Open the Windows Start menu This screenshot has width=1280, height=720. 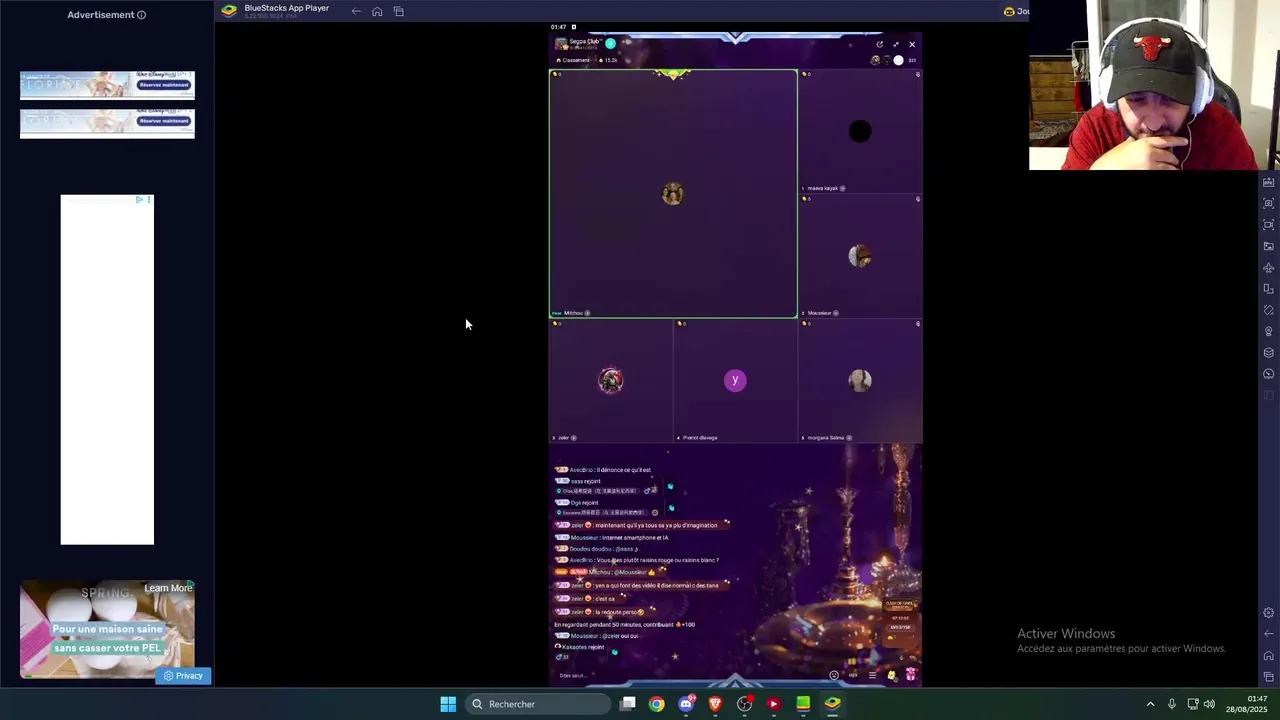448,704
